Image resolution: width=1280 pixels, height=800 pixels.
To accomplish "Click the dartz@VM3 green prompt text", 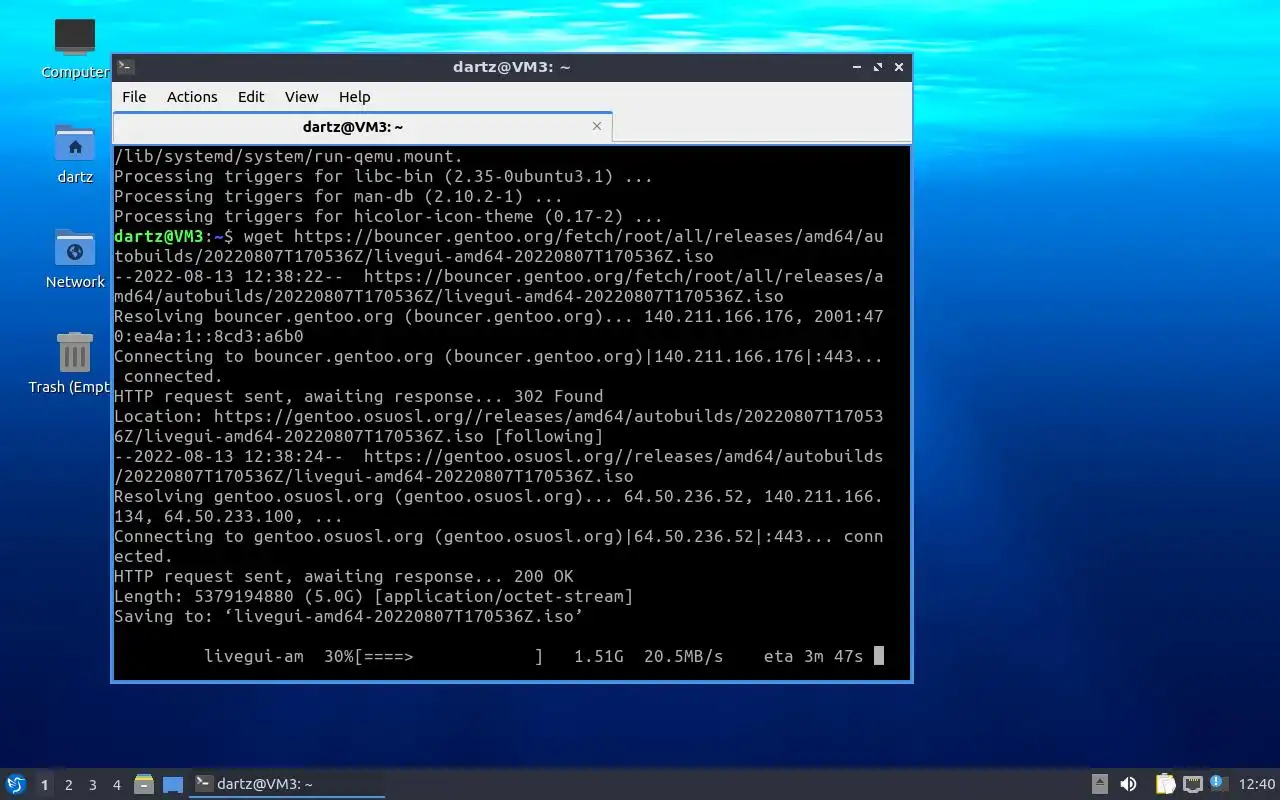I will (x=159, y=237).
